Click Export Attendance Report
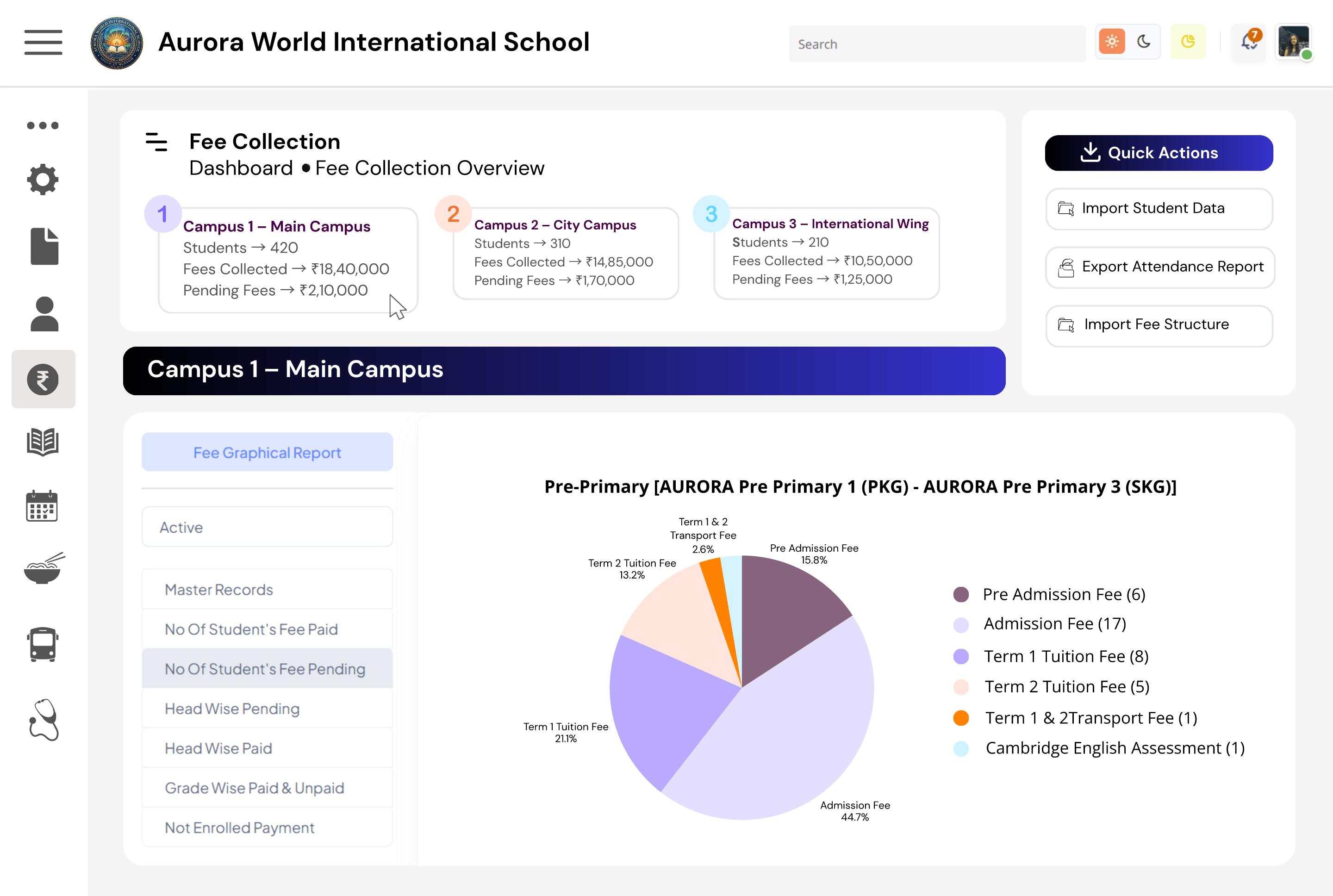Viewport: 1333px width, 896px height. click(x=1159, y=267)
